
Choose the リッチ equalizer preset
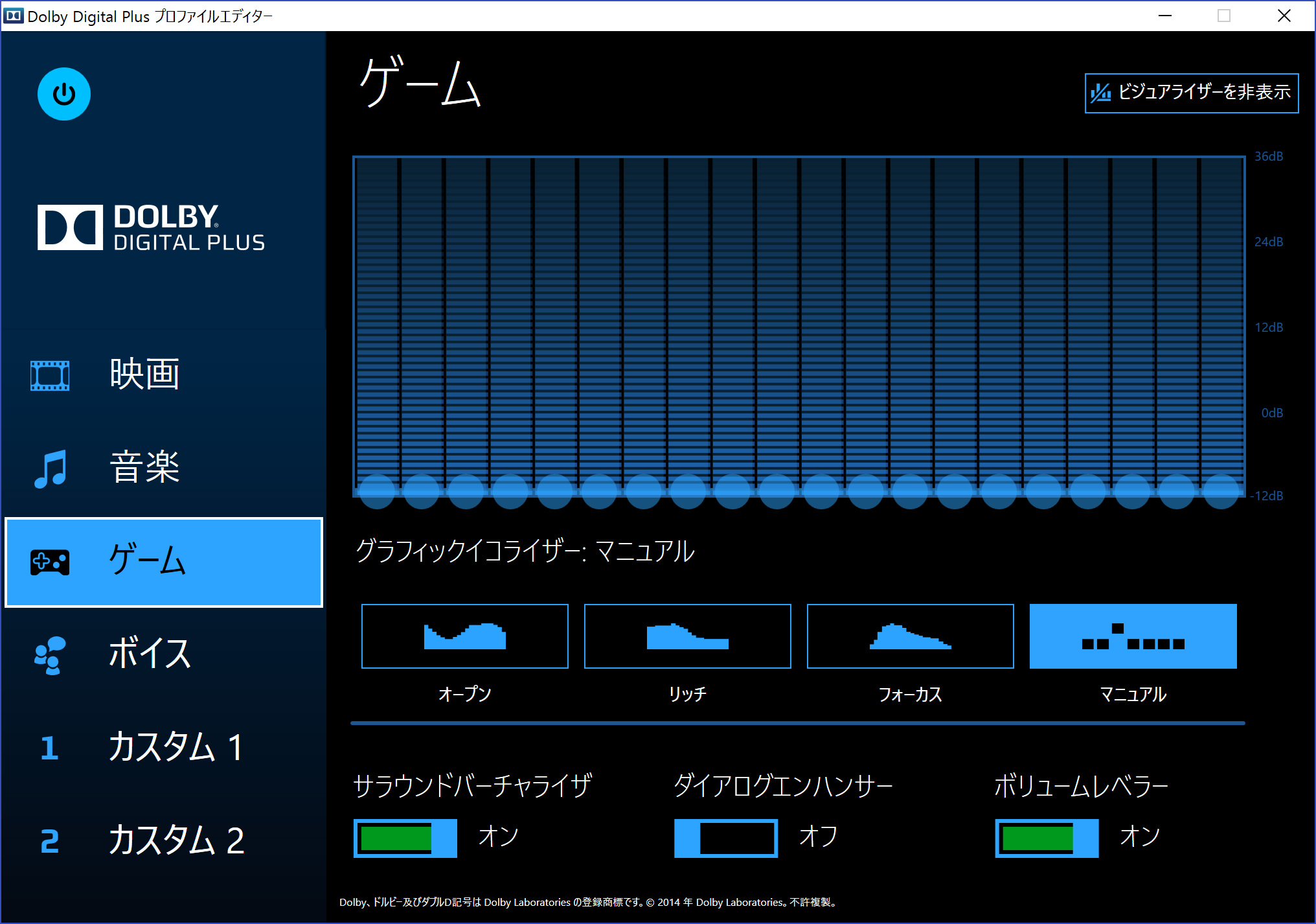coord(688,636)
